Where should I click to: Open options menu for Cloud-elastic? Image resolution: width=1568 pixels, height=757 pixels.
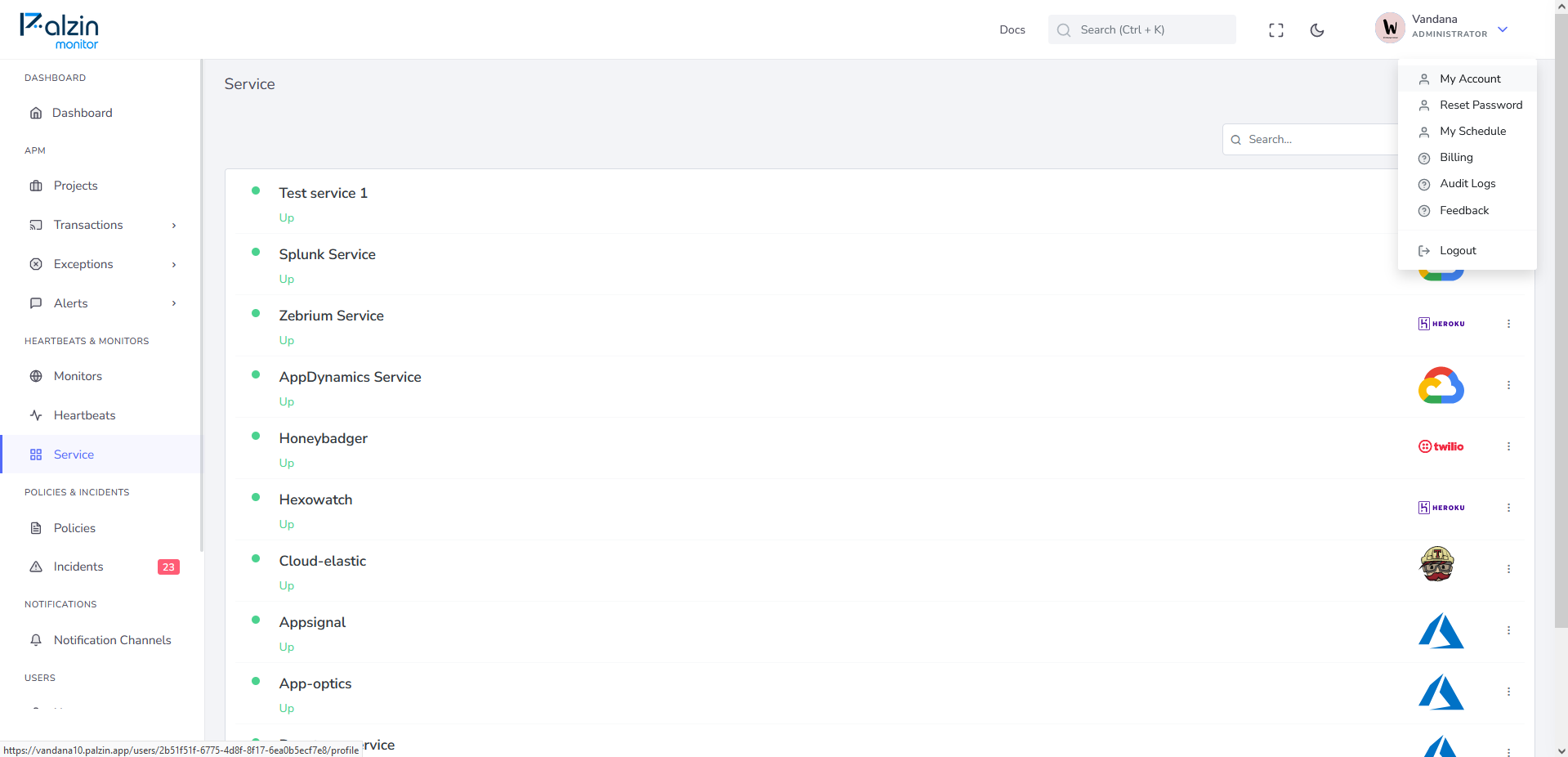tap(1508, 569)
